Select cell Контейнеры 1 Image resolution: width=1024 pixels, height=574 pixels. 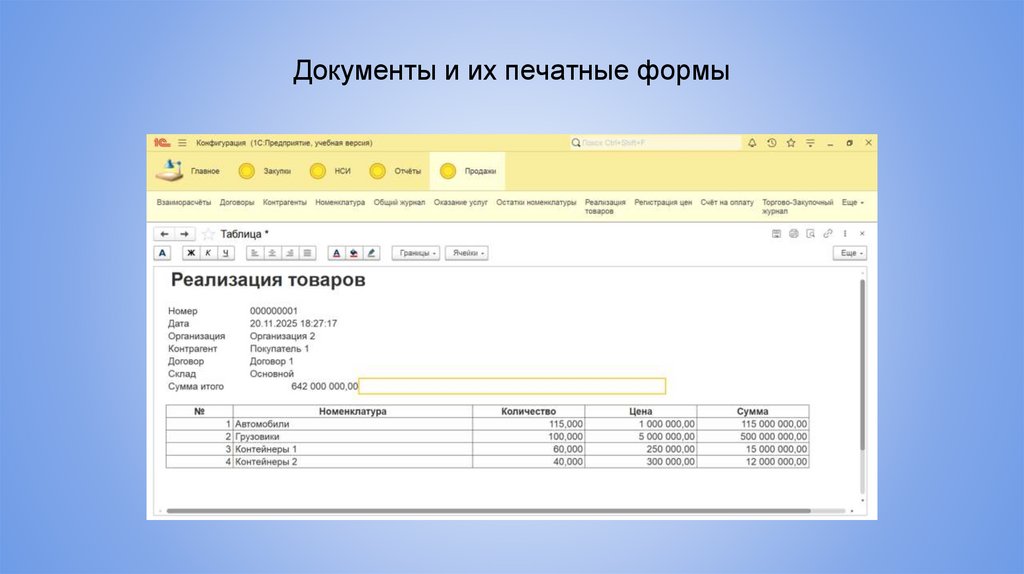(x=353, y=449)
